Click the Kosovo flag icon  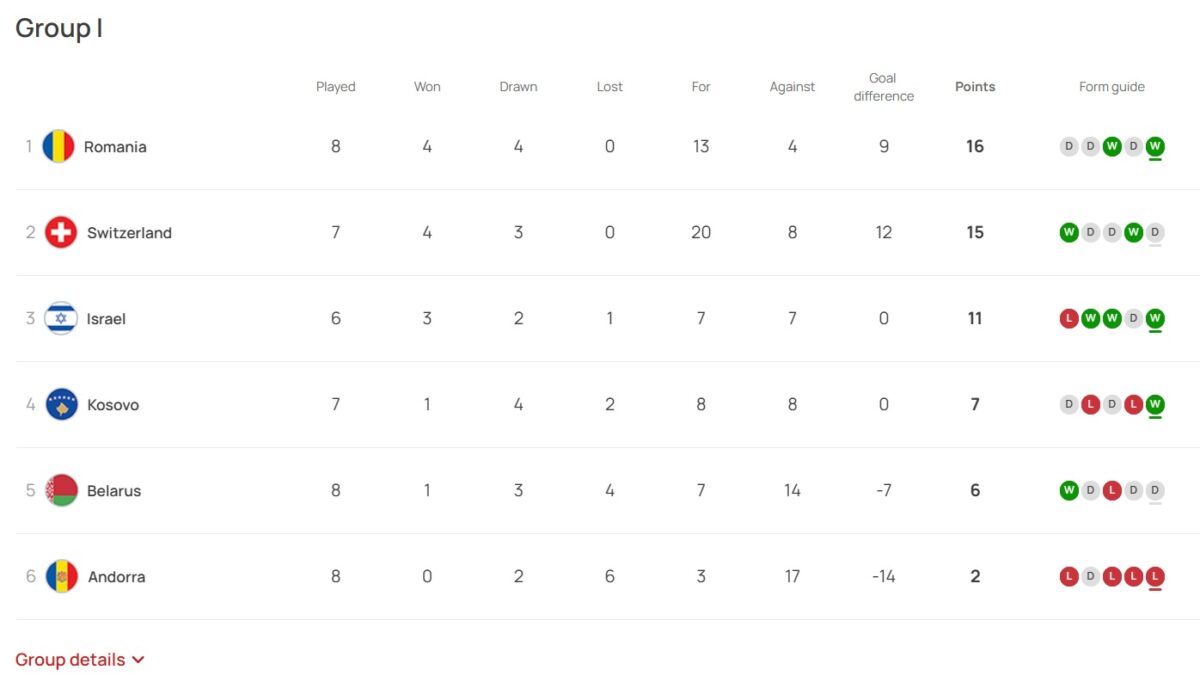pyautogui.click(x=62, y=405)
